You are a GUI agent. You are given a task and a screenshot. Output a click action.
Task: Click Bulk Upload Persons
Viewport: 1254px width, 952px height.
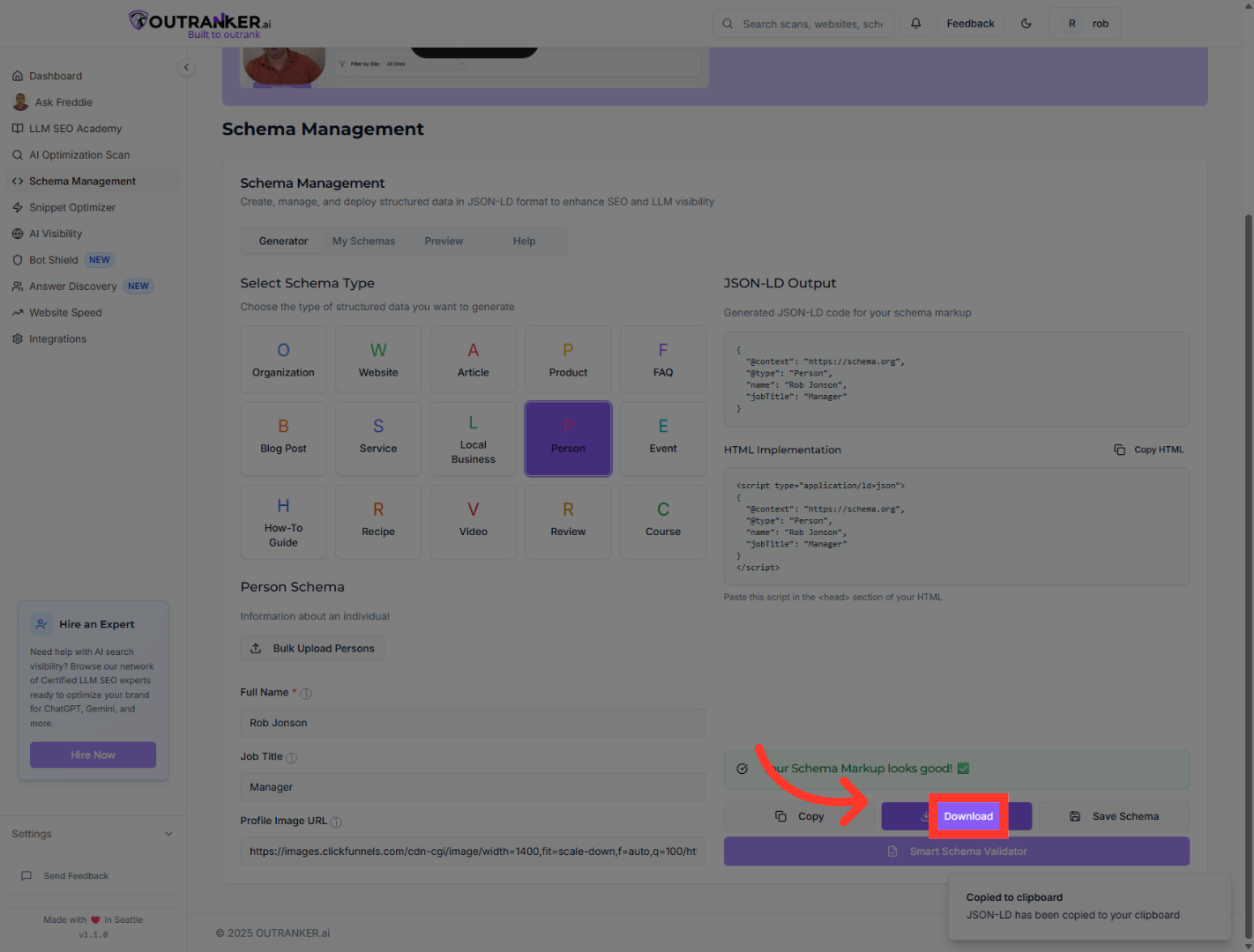point(312,649)
